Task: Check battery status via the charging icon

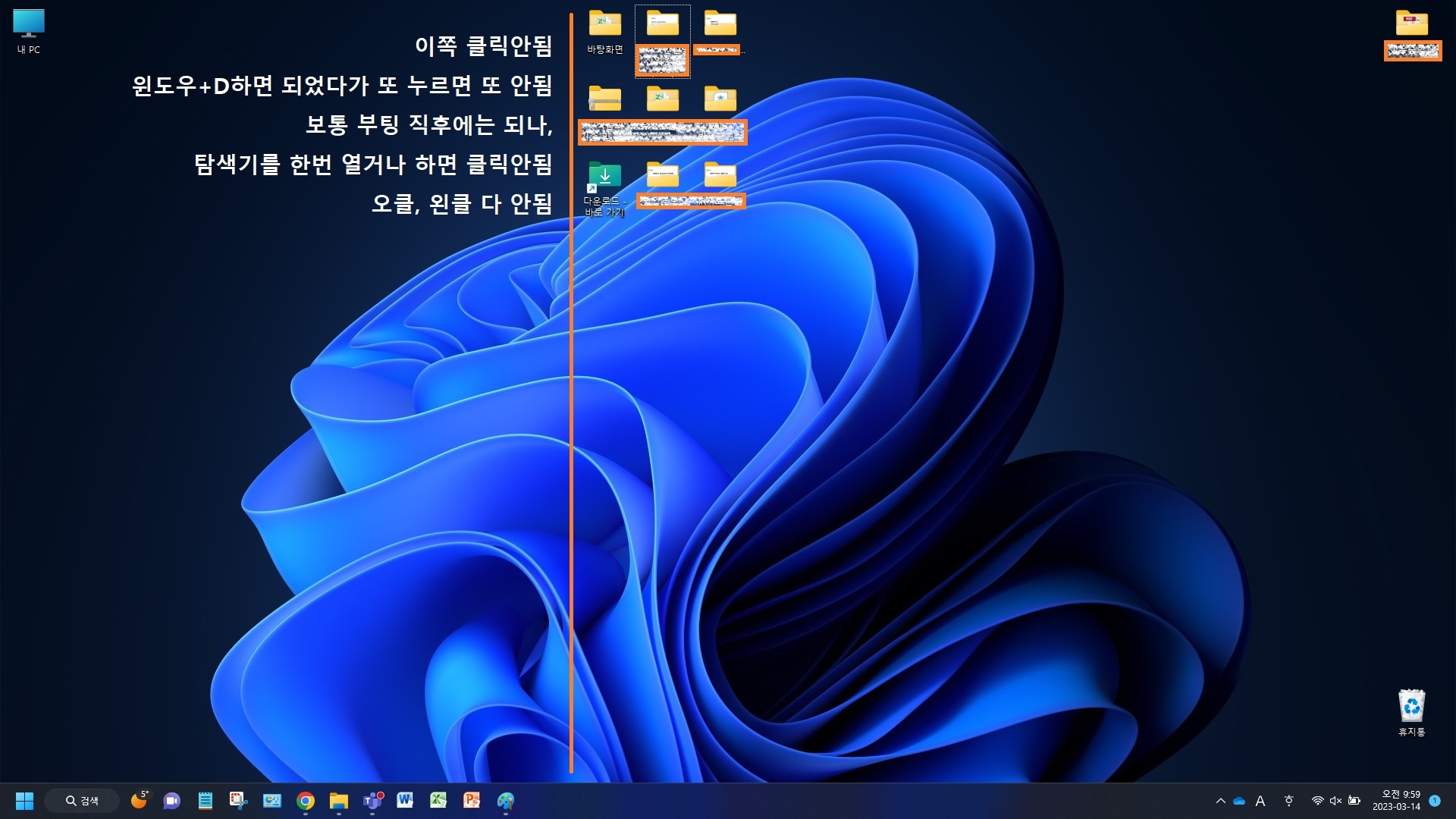Action: 1354,801
